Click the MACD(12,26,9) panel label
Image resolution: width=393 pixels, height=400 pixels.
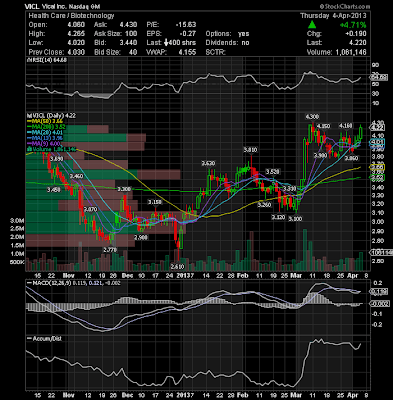73,283
